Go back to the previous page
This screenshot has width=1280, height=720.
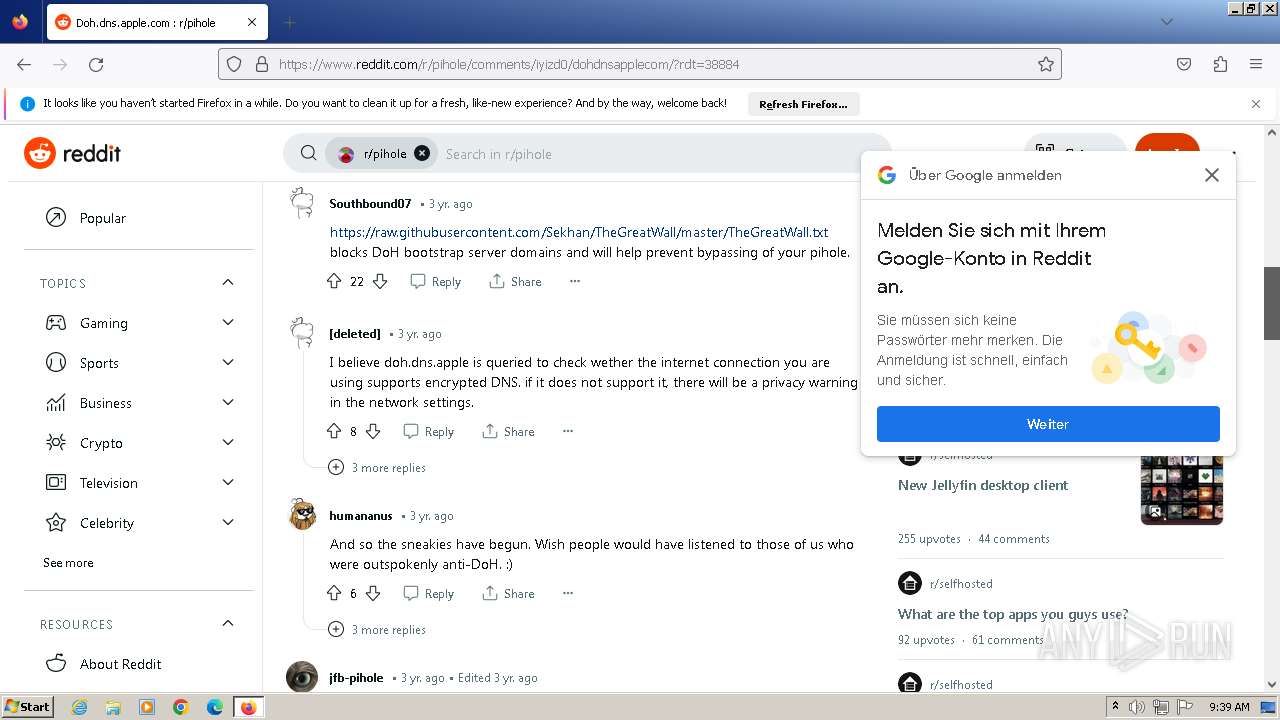point(24,64)
